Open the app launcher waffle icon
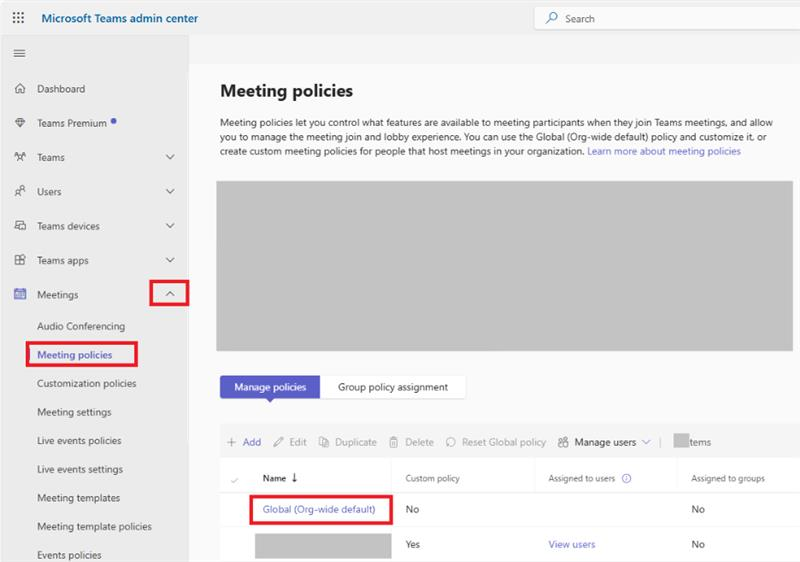Image resolution: width=800 pixels, height=562 pixels. point(18,18)
